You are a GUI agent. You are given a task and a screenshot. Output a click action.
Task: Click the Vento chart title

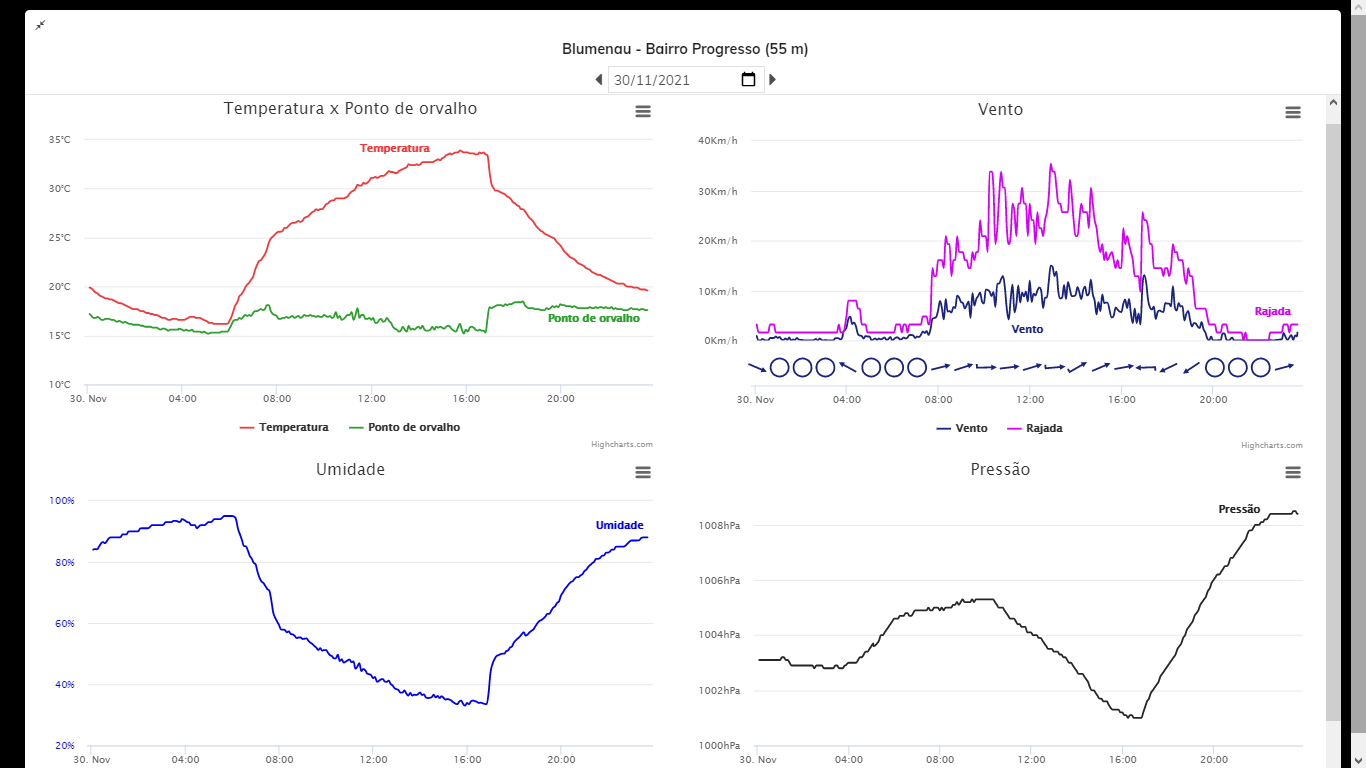tap(1000, 109)
